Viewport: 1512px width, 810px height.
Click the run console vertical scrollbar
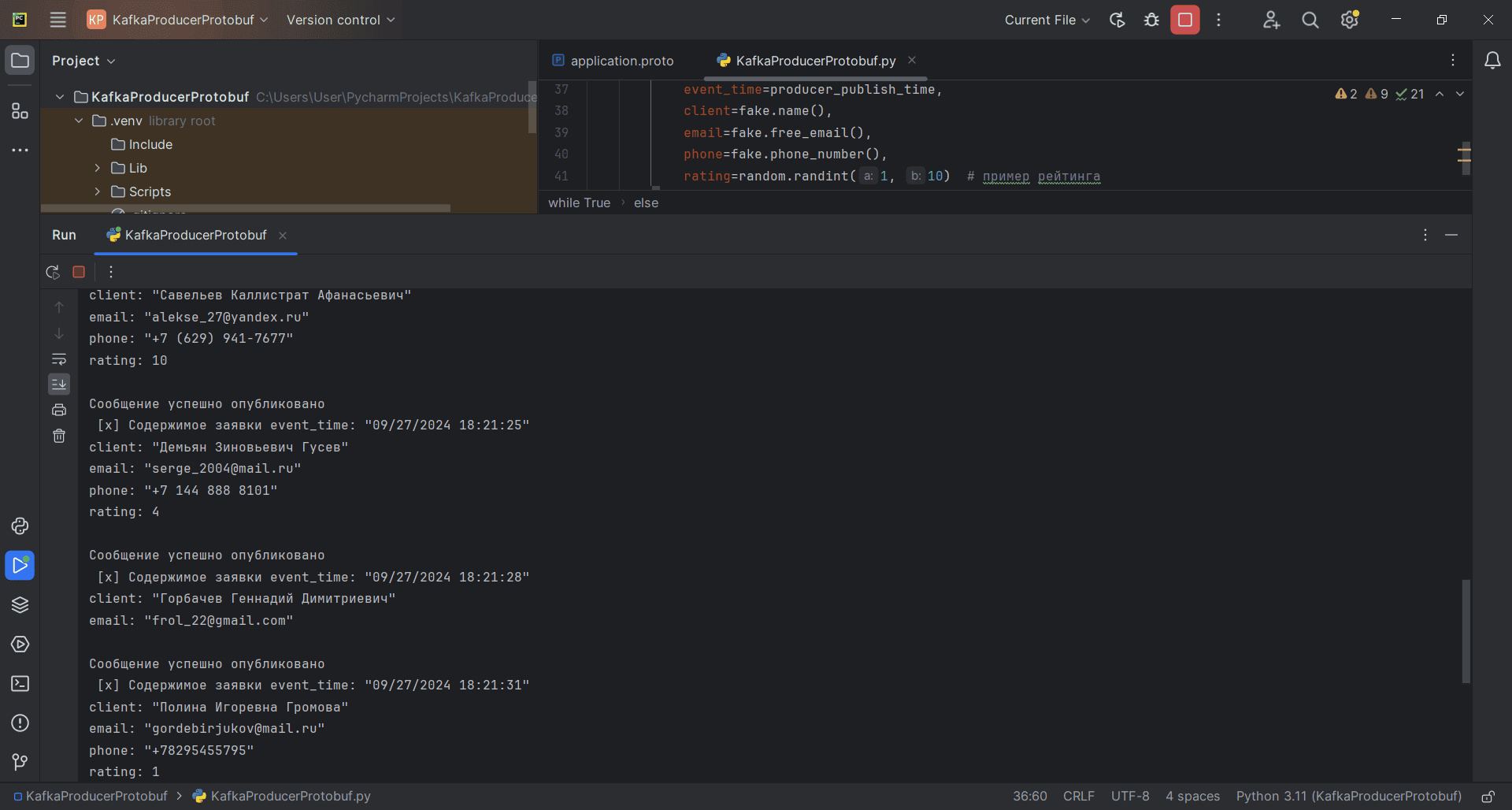tap(1466, 630)
